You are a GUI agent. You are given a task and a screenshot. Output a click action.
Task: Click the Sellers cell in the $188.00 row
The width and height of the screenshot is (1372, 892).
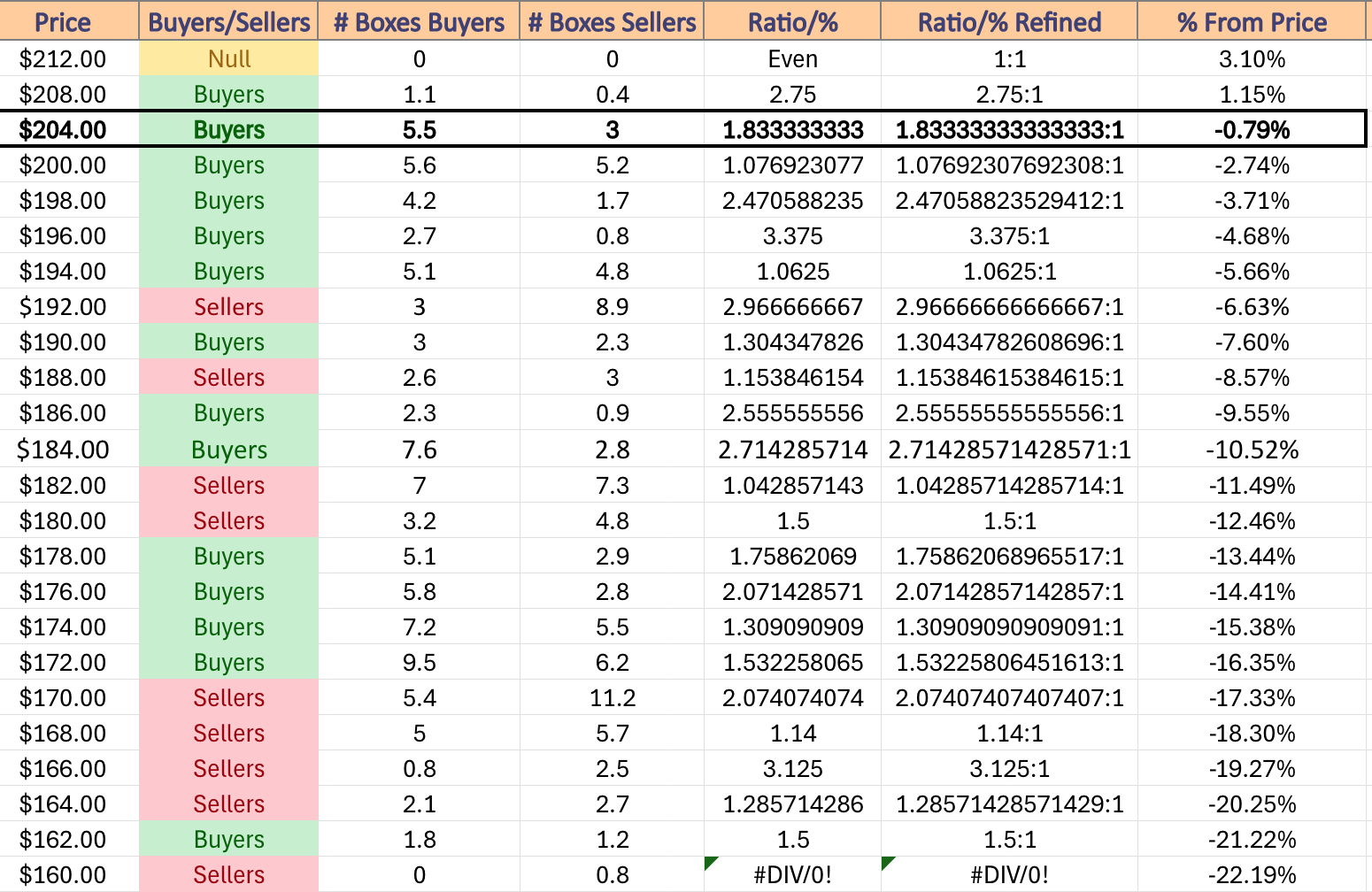pos(228,377)
